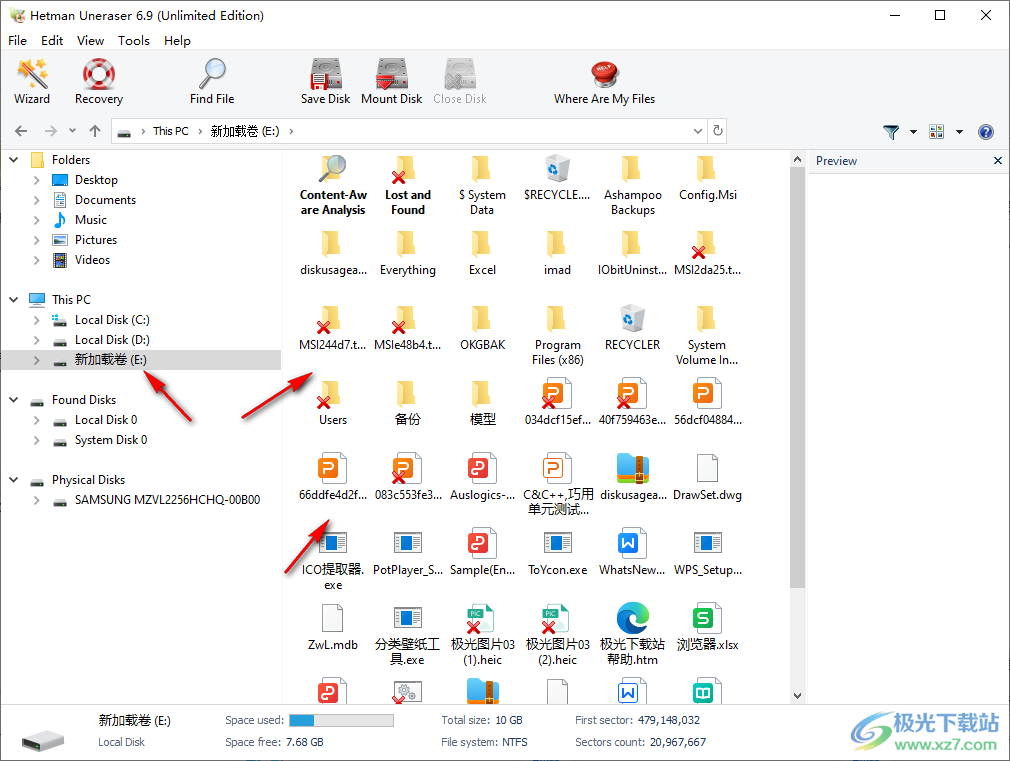This screenshot has height=761, width=1010.
Task: Expand the SAMSUNG physical disk node
Action: coord(37,500)
